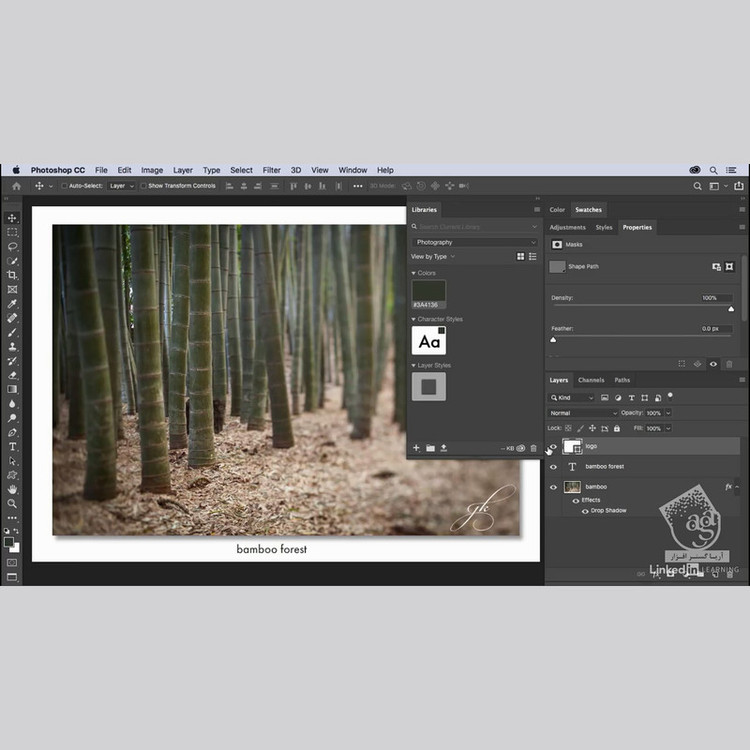Click the lock all icon in Layers
This screenshot has height=750, width=750.
[615, 428]
